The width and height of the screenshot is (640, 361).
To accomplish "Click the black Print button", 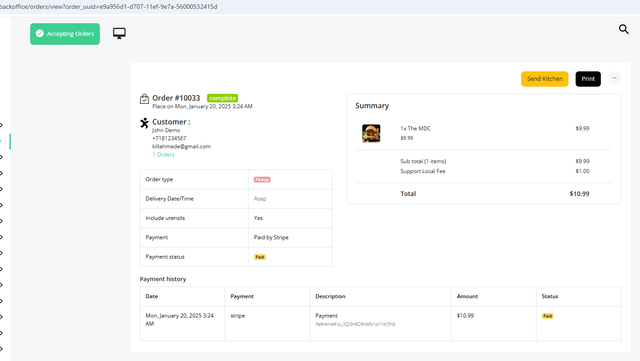I will point(588,79).
